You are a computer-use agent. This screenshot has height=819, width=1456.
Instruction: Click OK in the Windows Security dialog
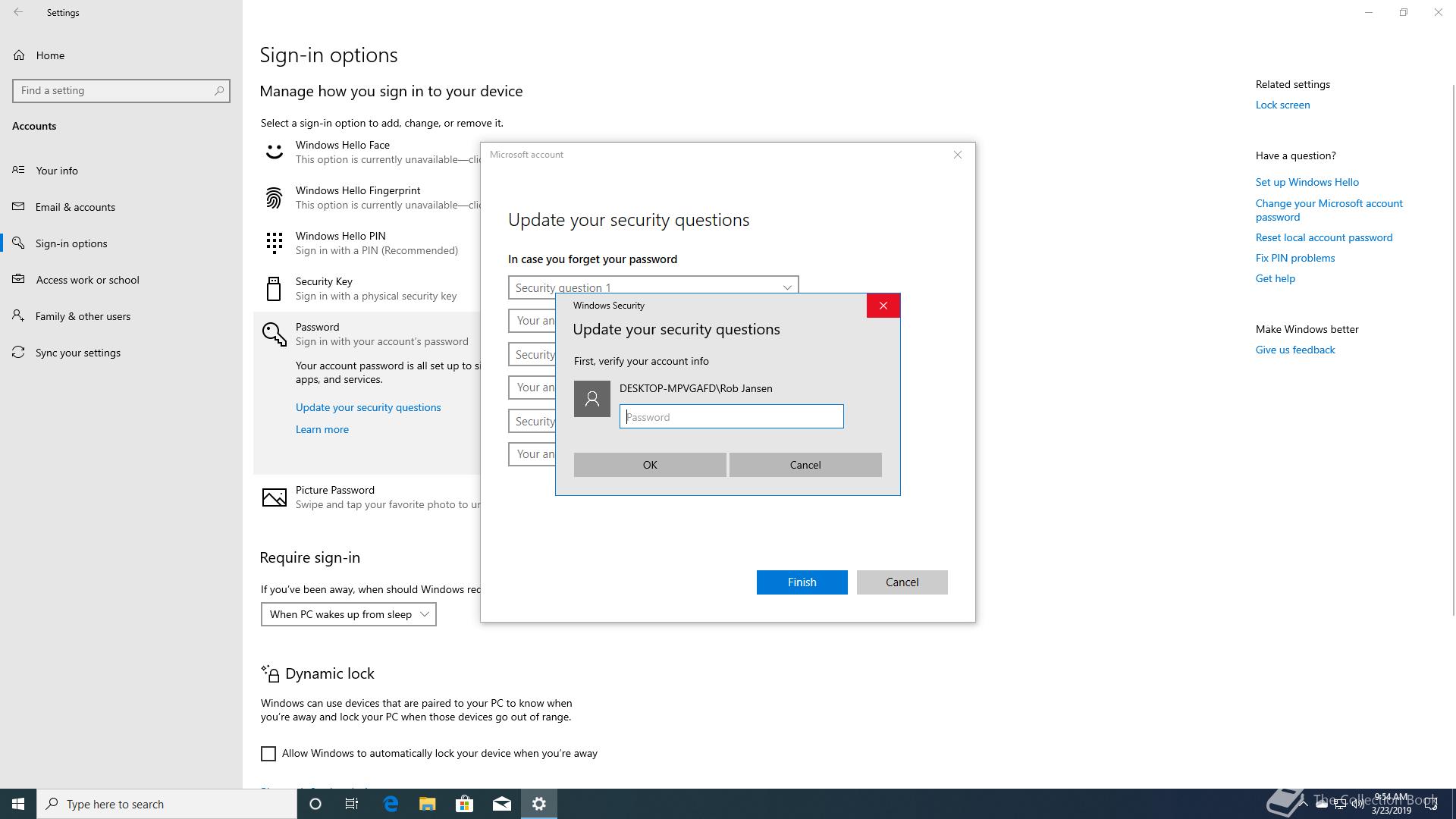tap(650, 465)
